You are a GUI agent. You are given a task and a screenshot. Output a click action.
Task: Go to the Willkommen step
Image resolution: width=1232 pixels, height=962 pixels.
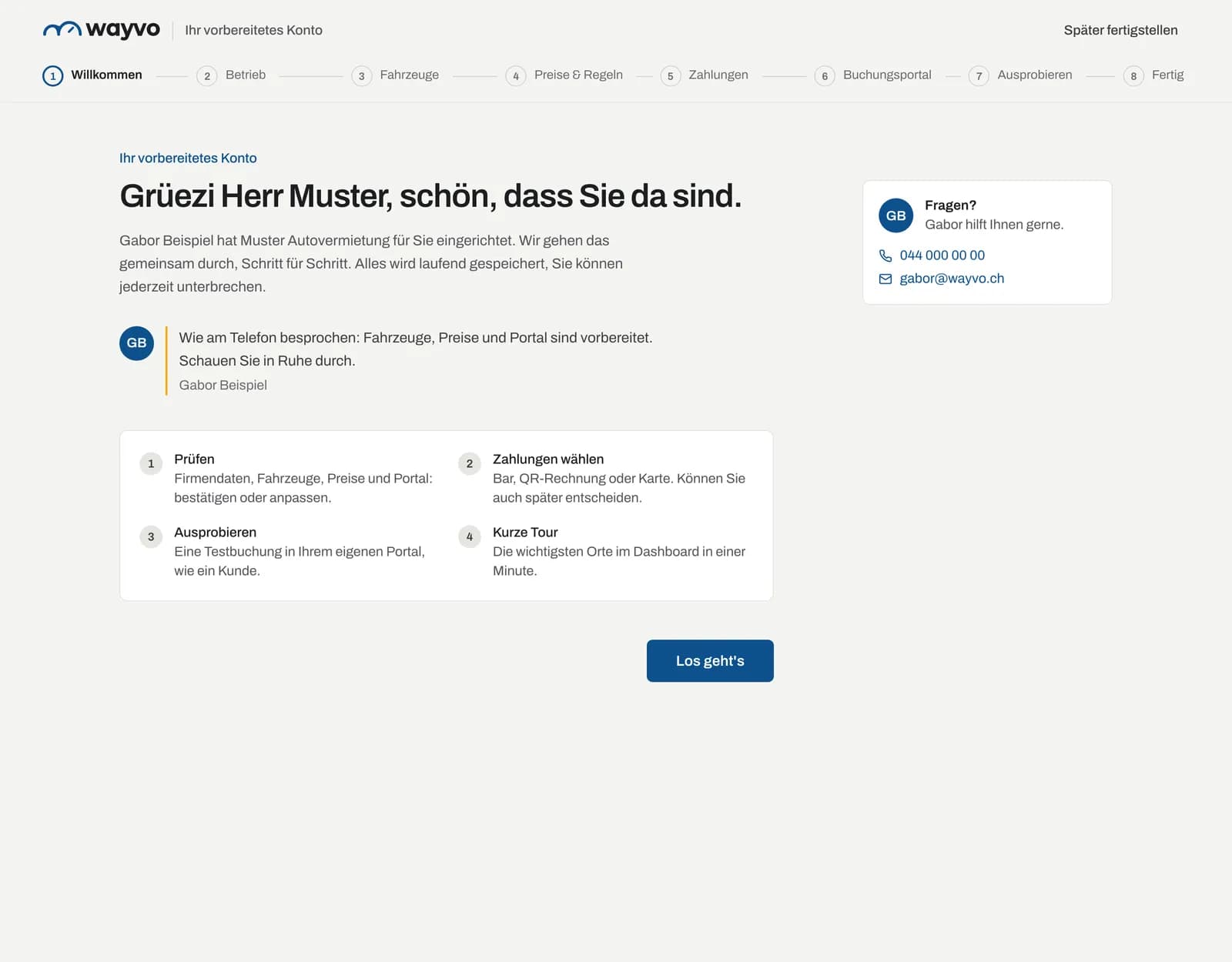coord(92,75)
